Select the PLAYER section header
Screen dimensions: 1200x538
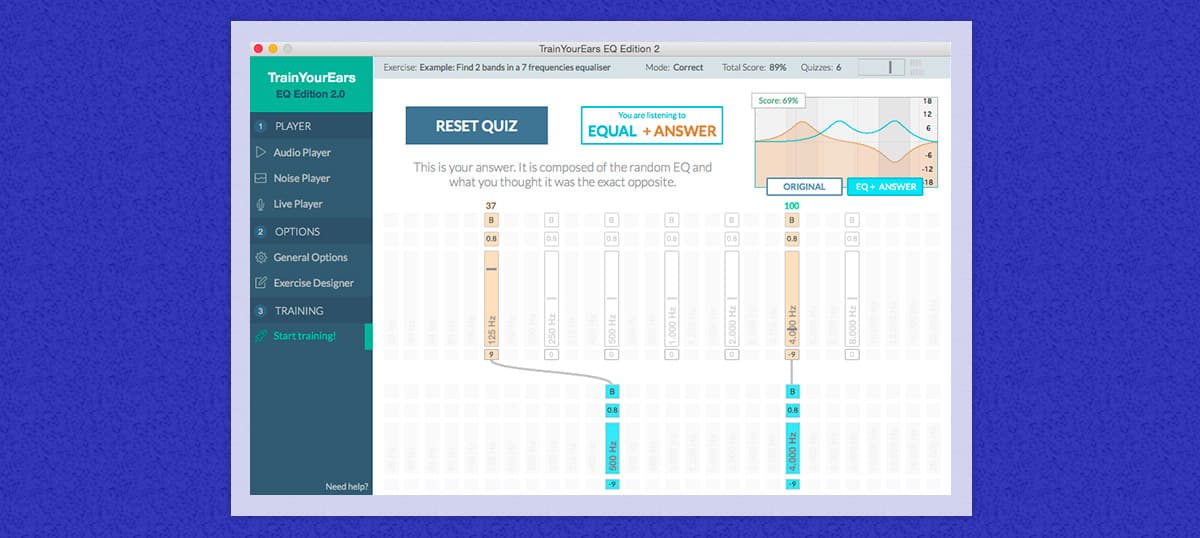click(x=311, y=126)
